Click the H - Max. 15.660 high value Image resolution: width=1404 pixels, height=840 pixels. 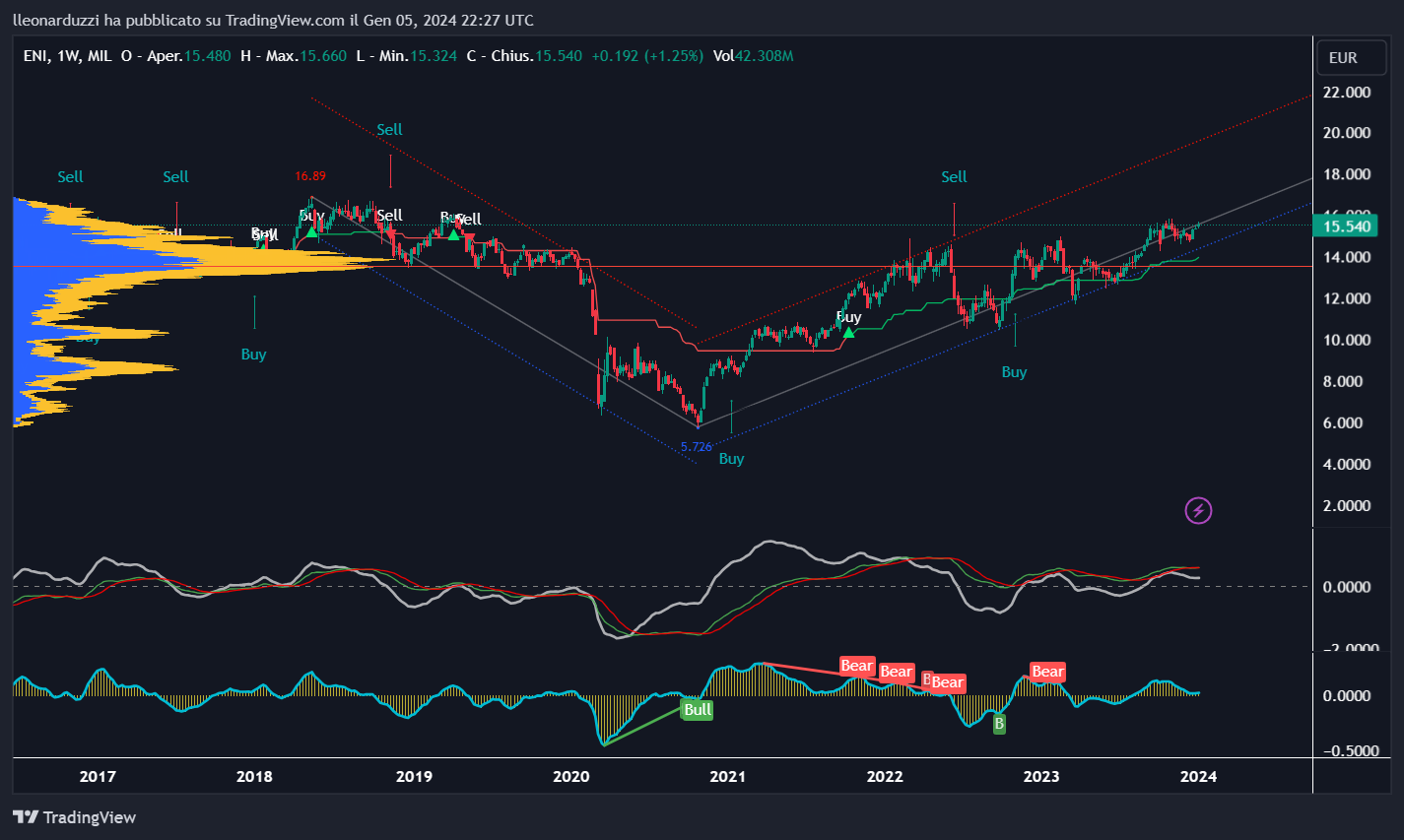pos(294,56)
